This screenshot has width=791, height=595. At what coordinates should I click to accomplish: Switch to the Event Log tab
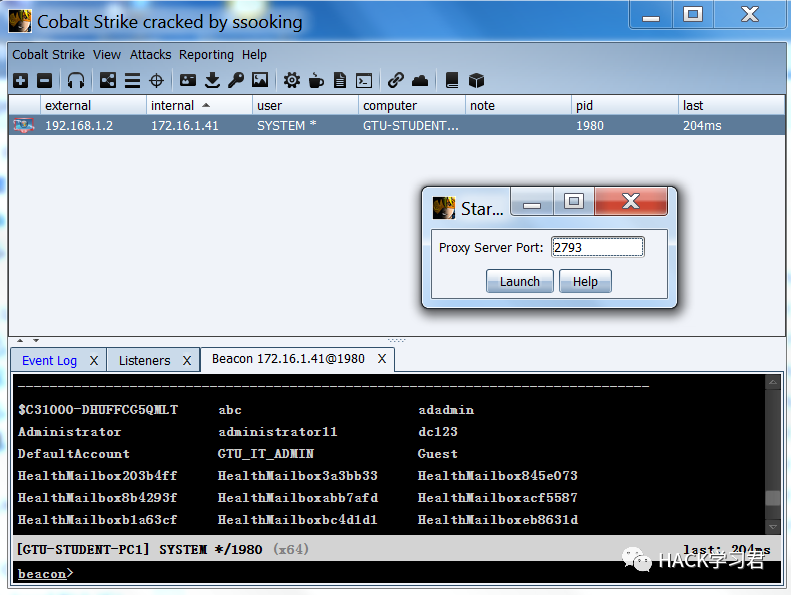[49, 360]
